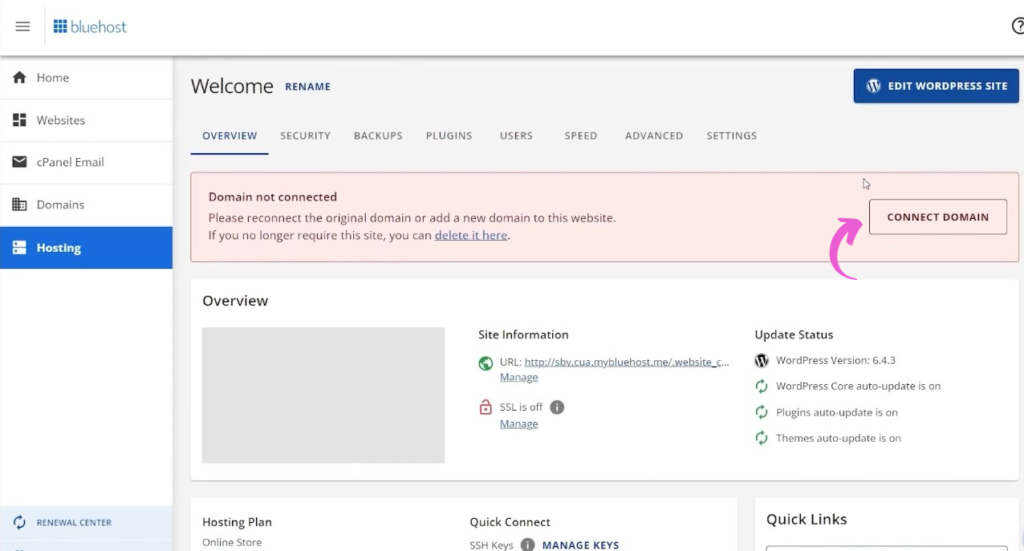Click WordPress Version logo icon

pos(761,360)
